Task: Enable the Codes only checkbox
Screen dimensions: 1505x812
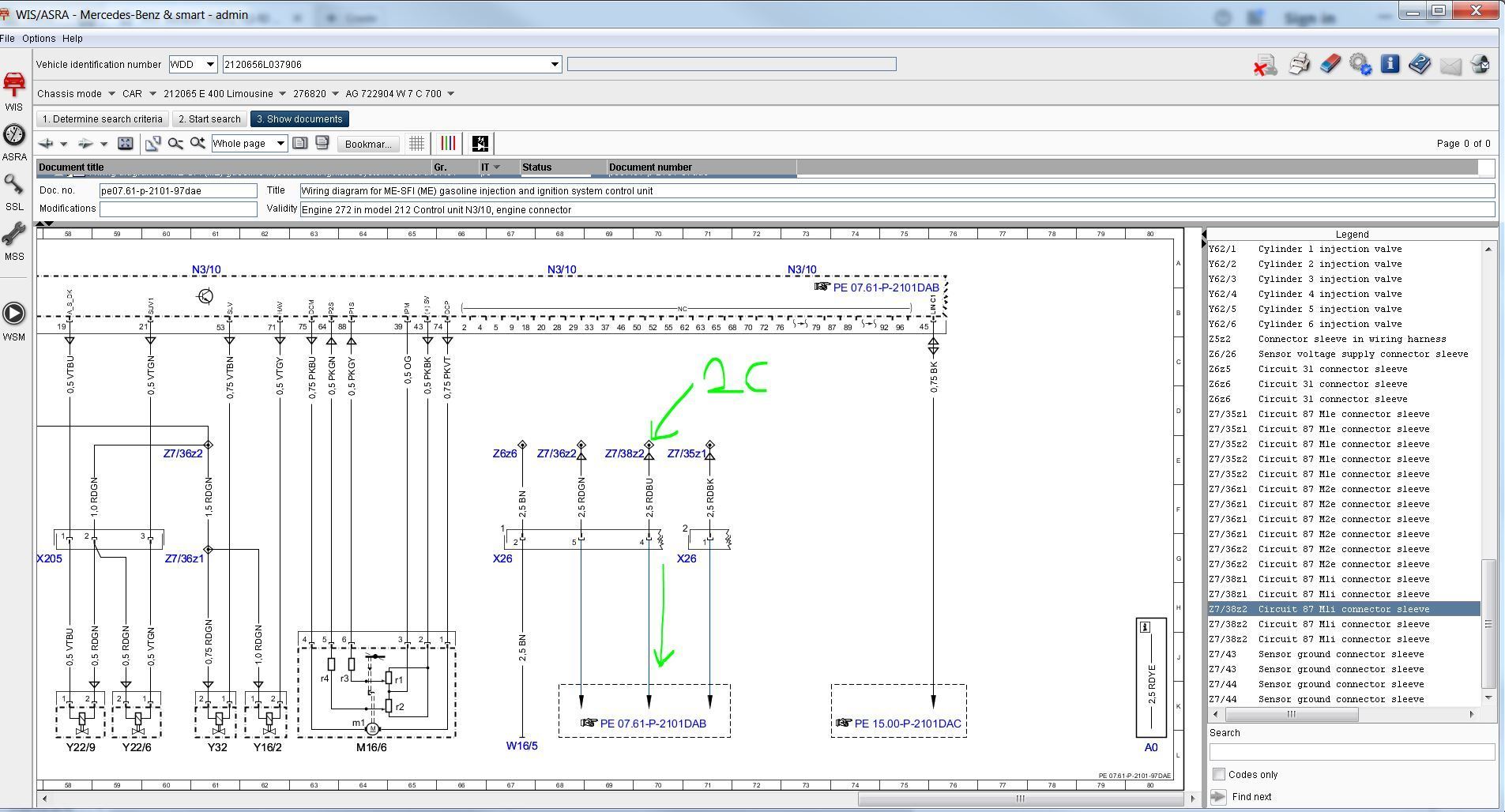Action: (1219, 774)
